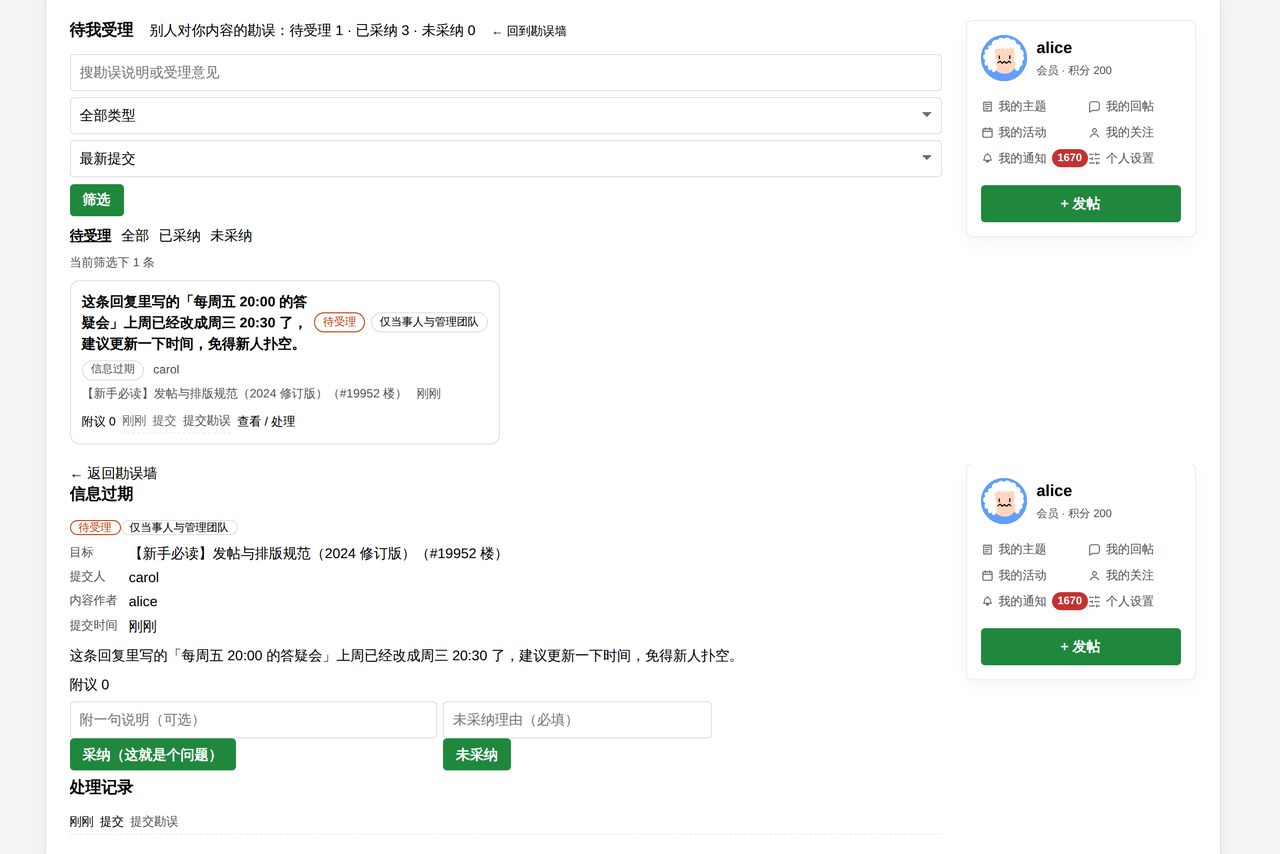Open 我的关注 icon in the lower sidebar card
The height and width of the screenshot is (854, 1280).
click(x=1095, y=575)
